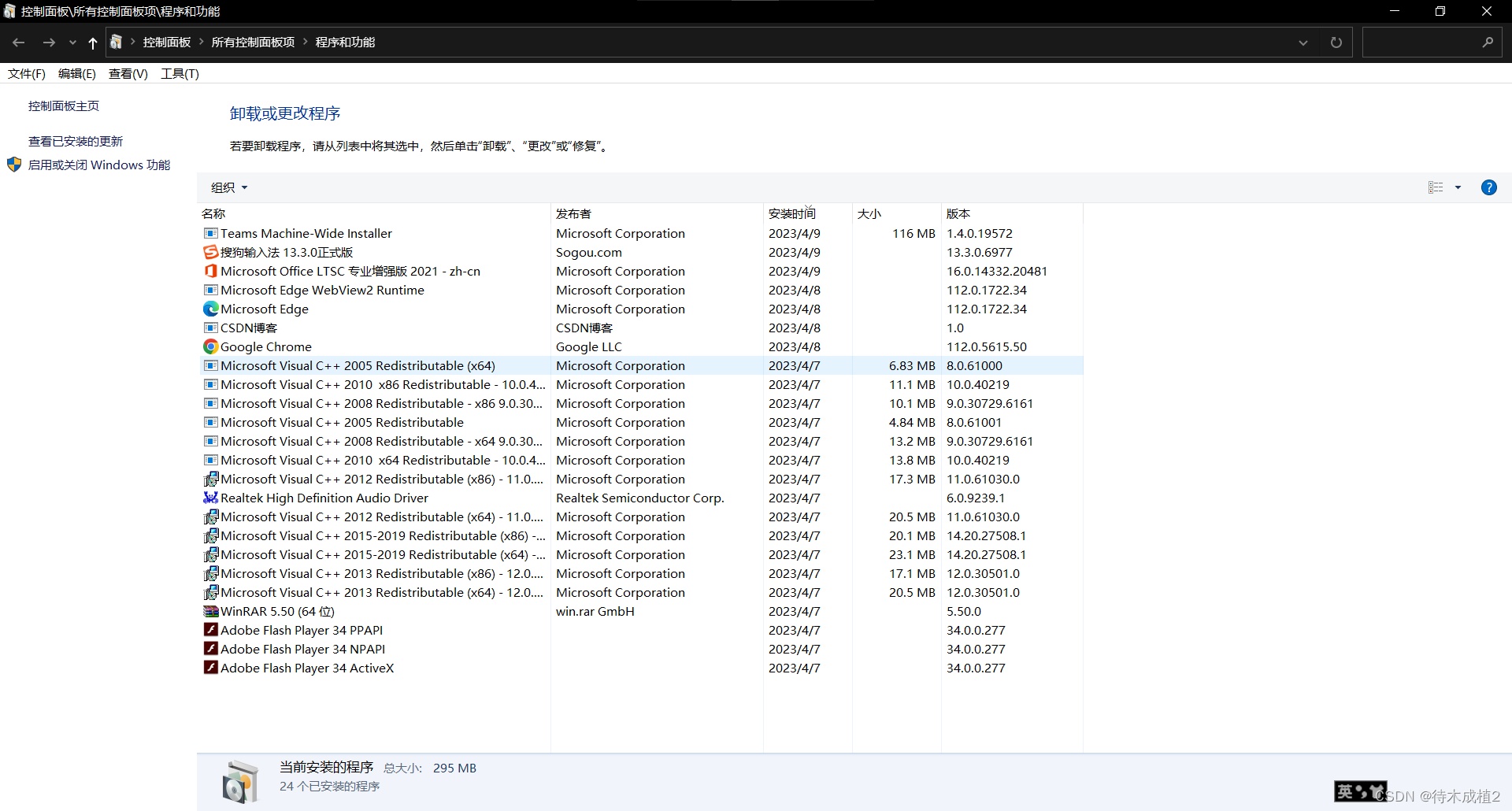
Task: Select Visual C++ 2012 Redistributable (x86) icon
Action: pos(211,479)
